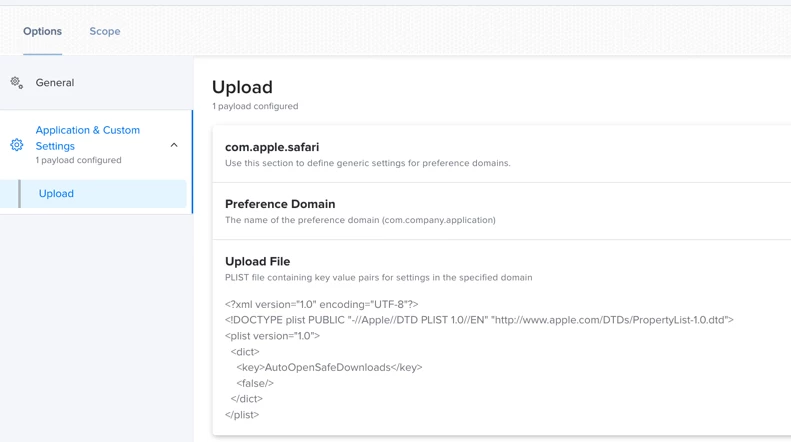Click the closing plist tag line
The image size is (791, 442).
(242, 415)
